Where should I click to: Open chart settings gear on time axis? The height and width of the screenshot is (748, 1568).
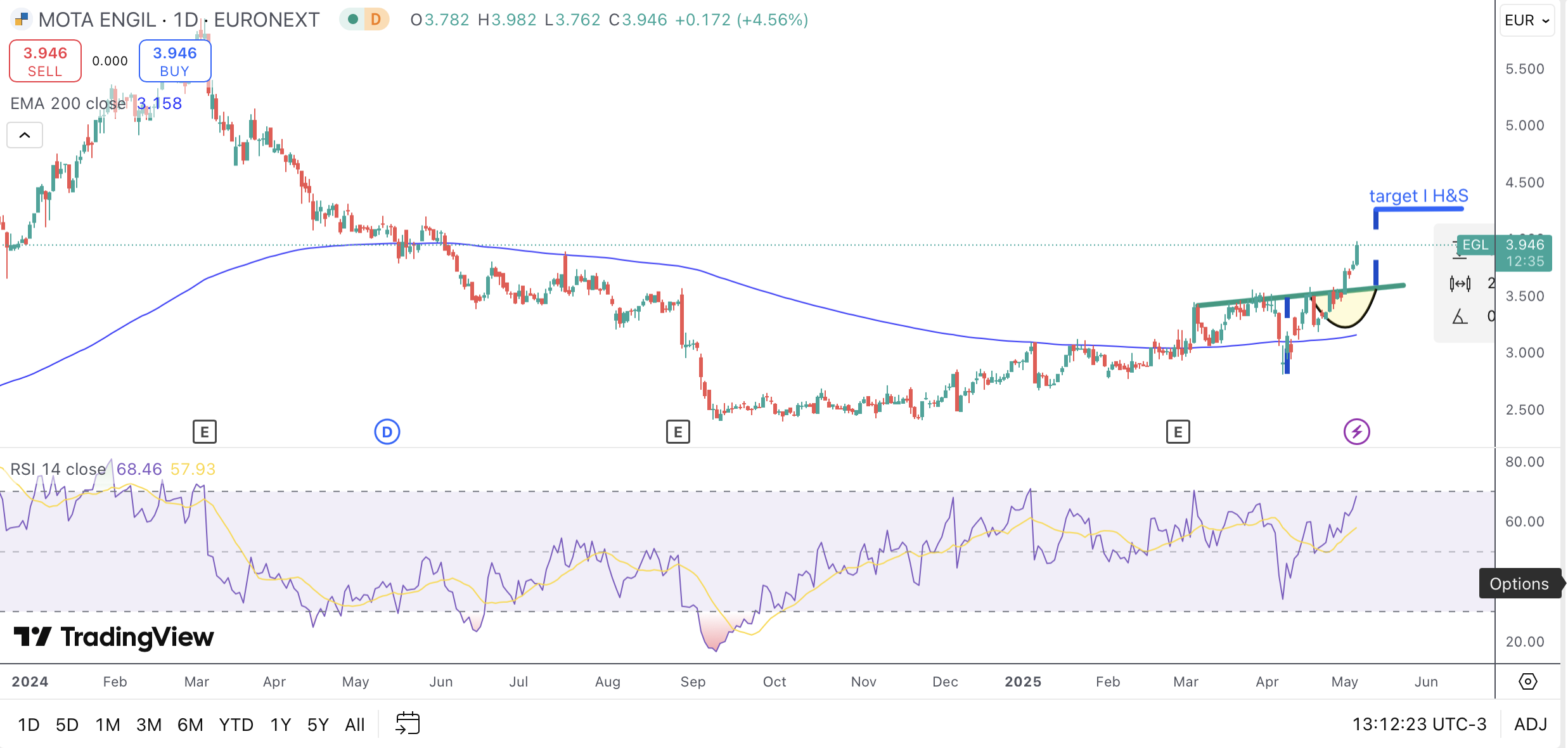pyautogui.click(x=1527, y=681)
